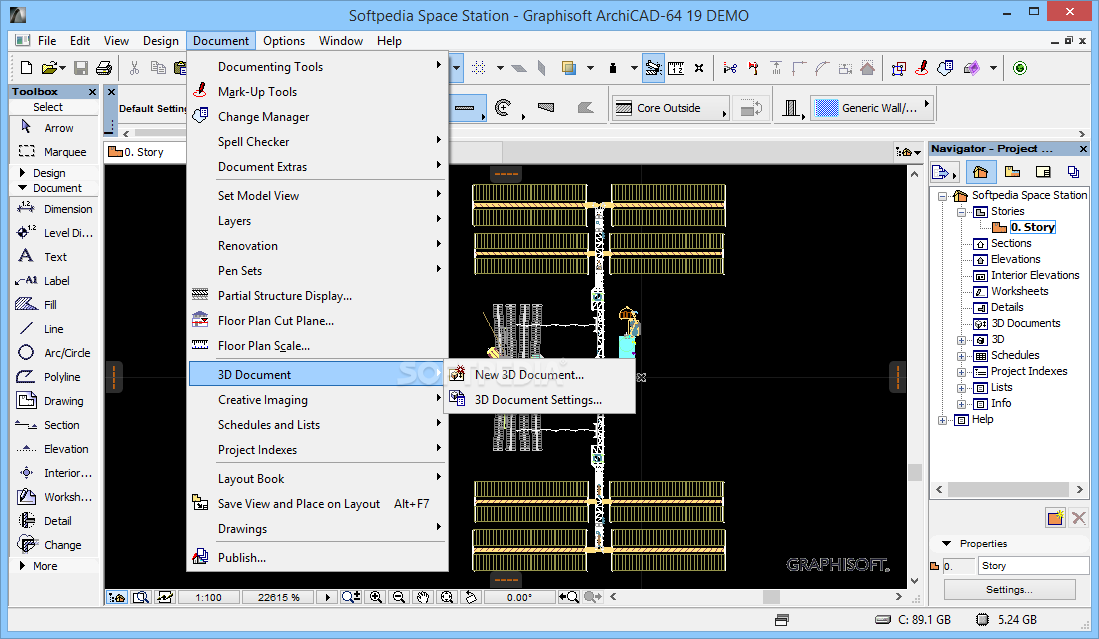The height and width of the screenshot is (639, 1099).
Task: Toggle the Measure ruler toolbar button
Action: pyautogui.click(x=676, y=68)
